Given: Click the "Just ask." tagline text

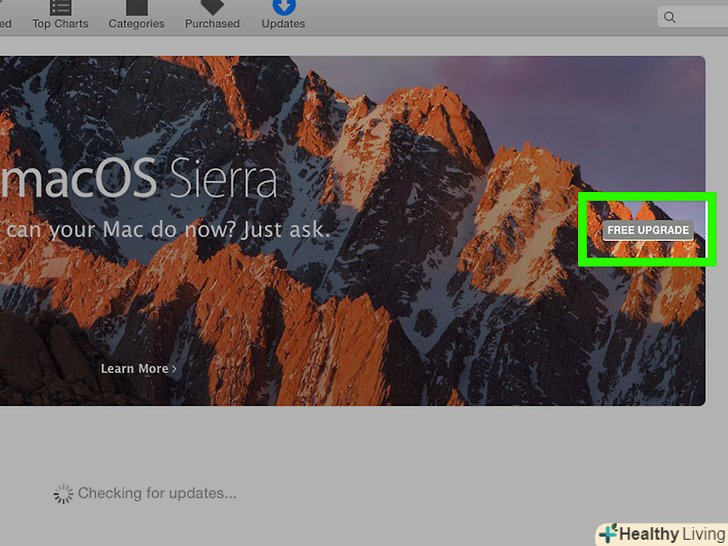Looking at the screenshot, I should tap(286, 229).
